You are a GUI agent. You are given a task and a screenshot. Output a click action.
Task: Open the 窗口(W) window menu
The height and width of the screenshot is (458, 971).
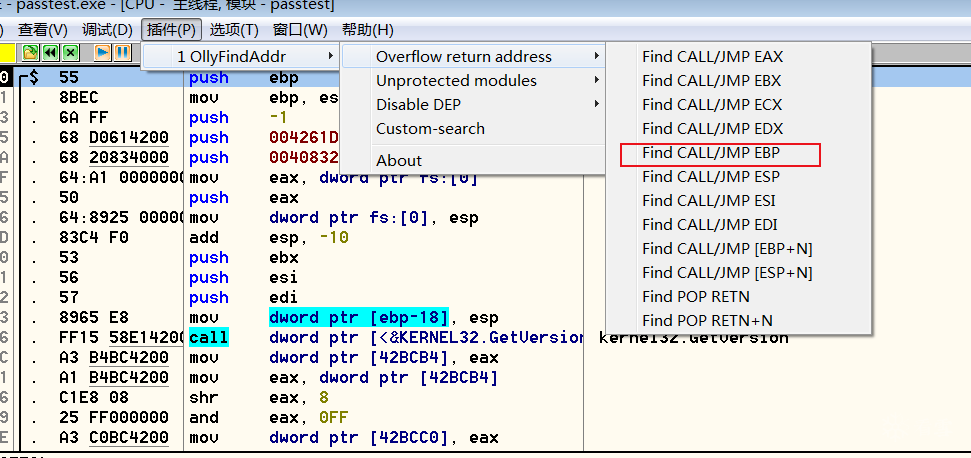point(300,30)
